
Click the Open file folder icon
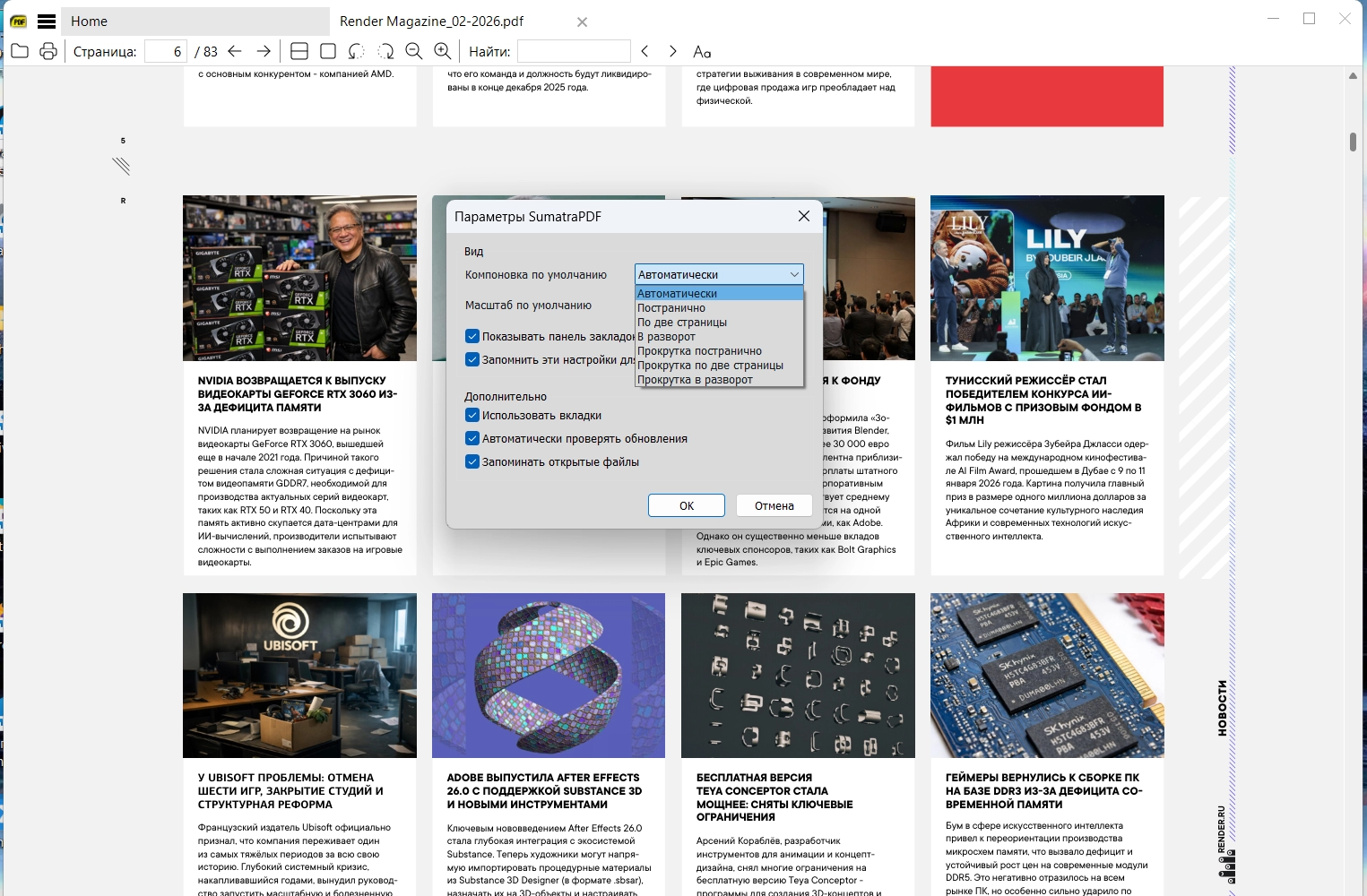tap(20, 51)
